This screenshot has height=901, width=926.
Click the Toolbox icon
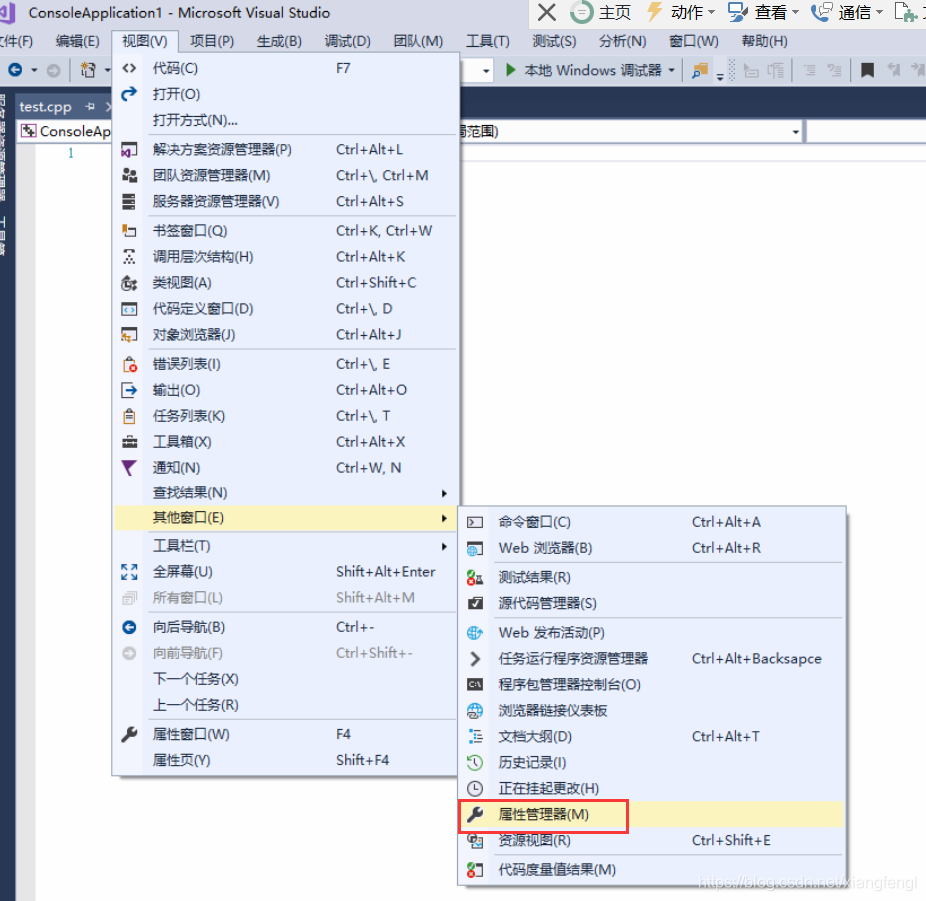(129, 442)
